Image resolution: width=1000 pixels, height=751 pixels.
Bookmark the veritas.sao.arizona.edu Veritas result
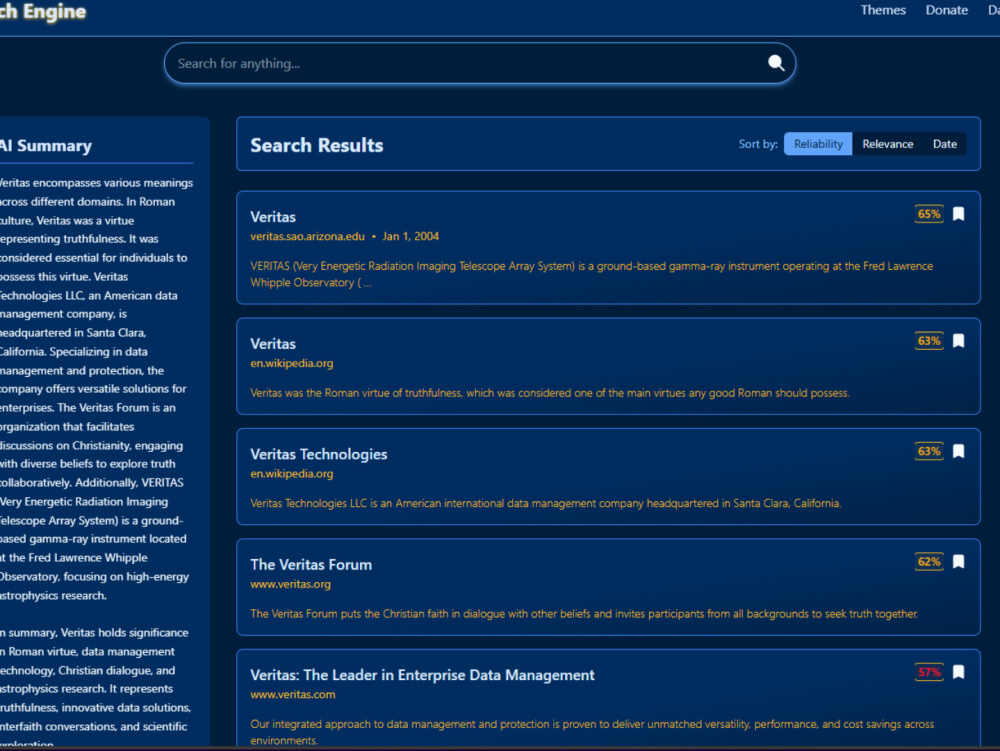coord(958,214)
